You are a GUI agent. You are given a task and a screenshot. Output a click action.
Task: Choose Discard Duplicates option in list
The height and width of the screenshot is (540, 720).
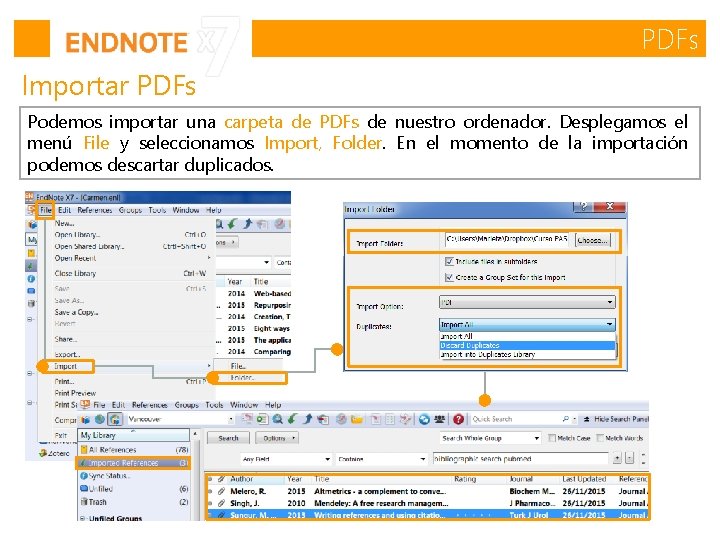(527, 345)
